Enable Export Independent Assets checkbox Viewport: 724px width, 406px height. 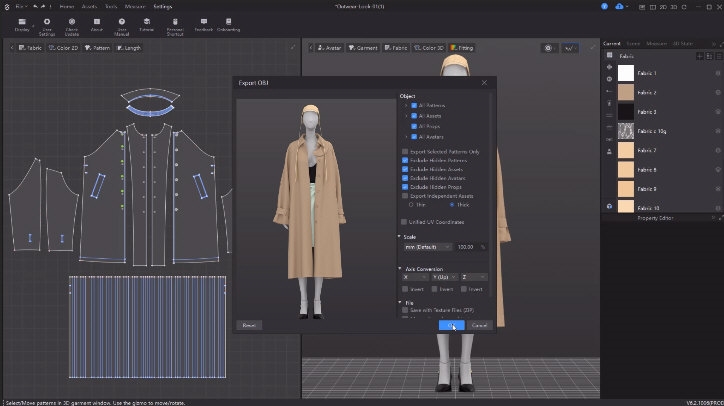pyautogui.click(x=405, y=196)
